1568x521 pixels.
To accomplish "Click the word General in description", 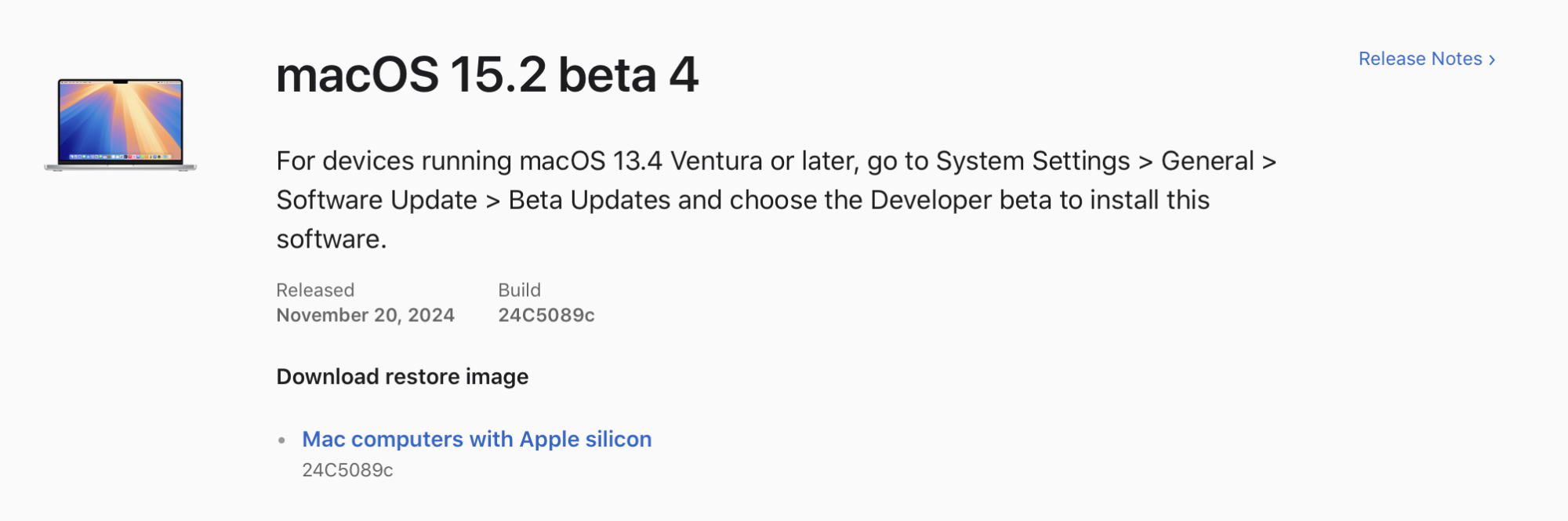I will [1207, 161].
